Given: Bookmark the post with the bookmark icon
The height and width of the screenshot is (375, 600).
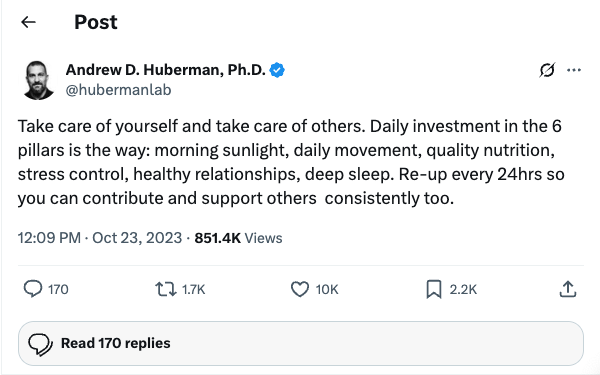Looking at the screenshot, I should click(x=434, y=289).
